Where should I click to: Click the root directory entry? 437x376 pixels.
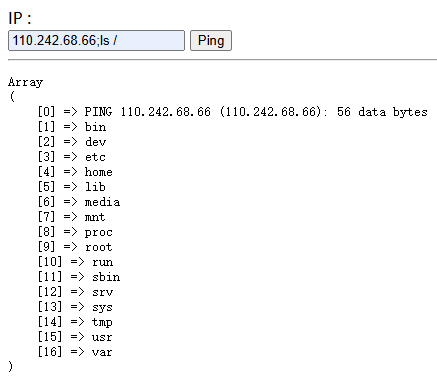(x=99, y=247)
